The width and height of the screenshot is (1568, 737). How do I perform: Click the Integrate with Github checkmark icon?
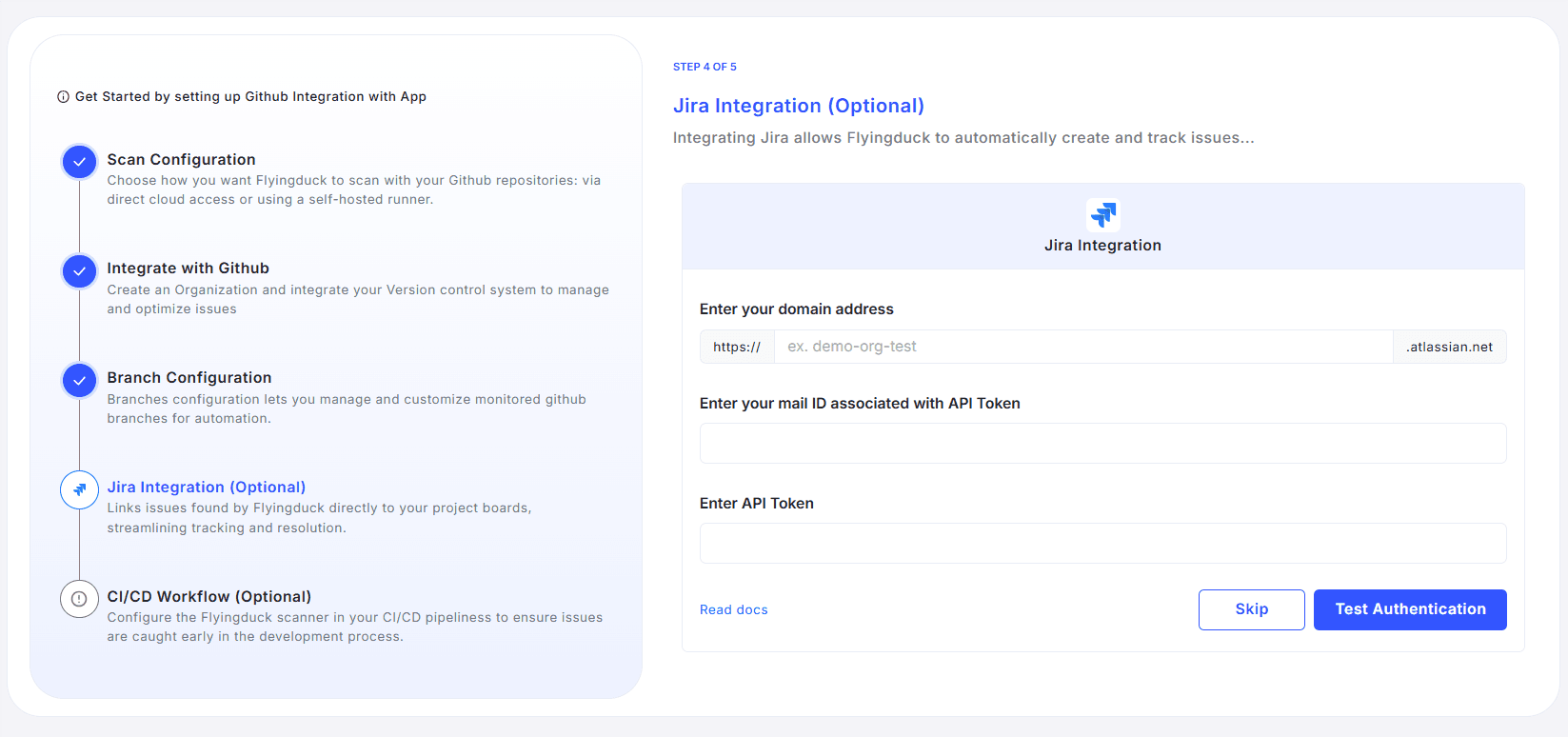point(79,271)
